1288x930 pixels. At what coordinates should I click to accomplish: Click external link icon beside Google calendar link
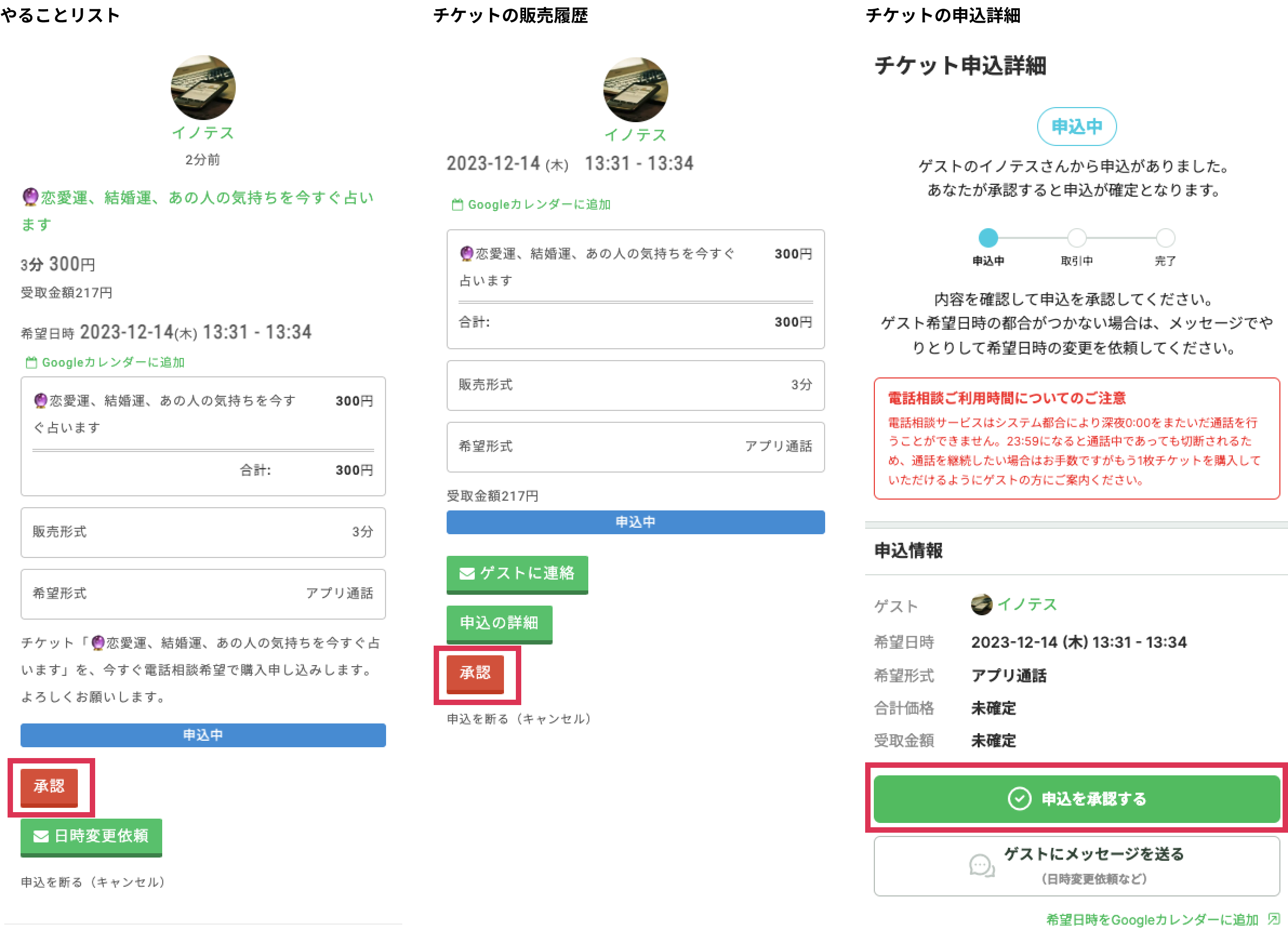[1274, 919]
